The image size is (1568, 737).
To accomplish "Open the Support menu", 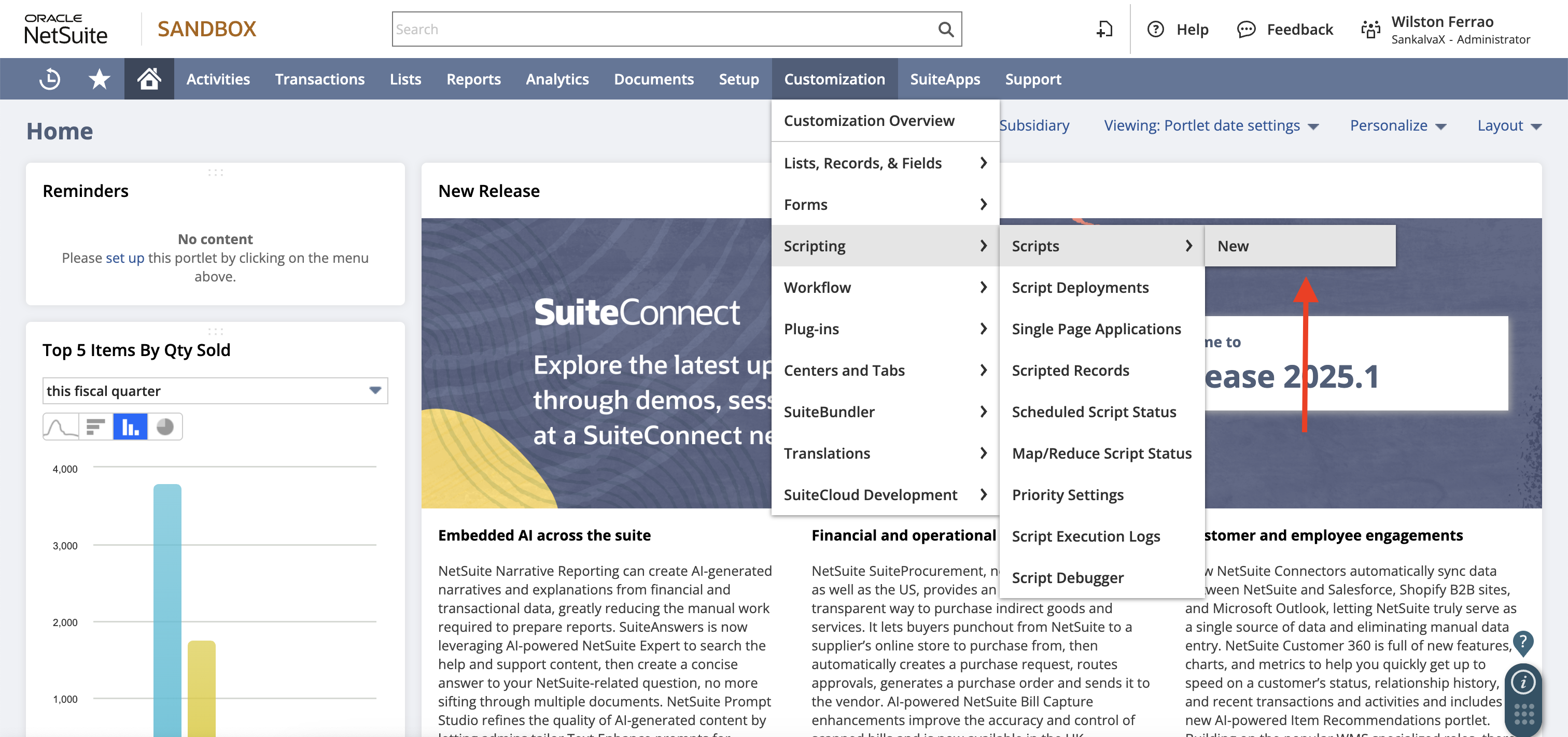I will point(1033,79).
